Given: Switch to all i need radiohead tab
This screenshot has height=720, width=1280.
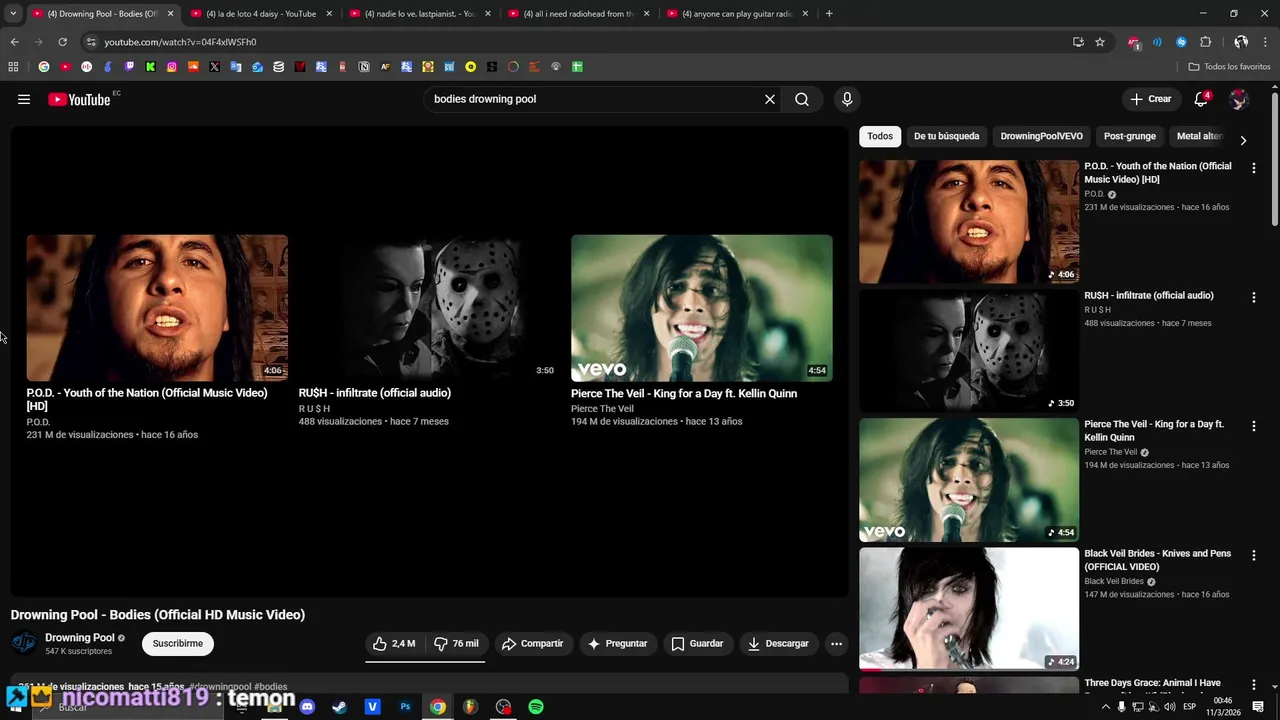Looking at the screenshot, I should (x=577, y=14).
